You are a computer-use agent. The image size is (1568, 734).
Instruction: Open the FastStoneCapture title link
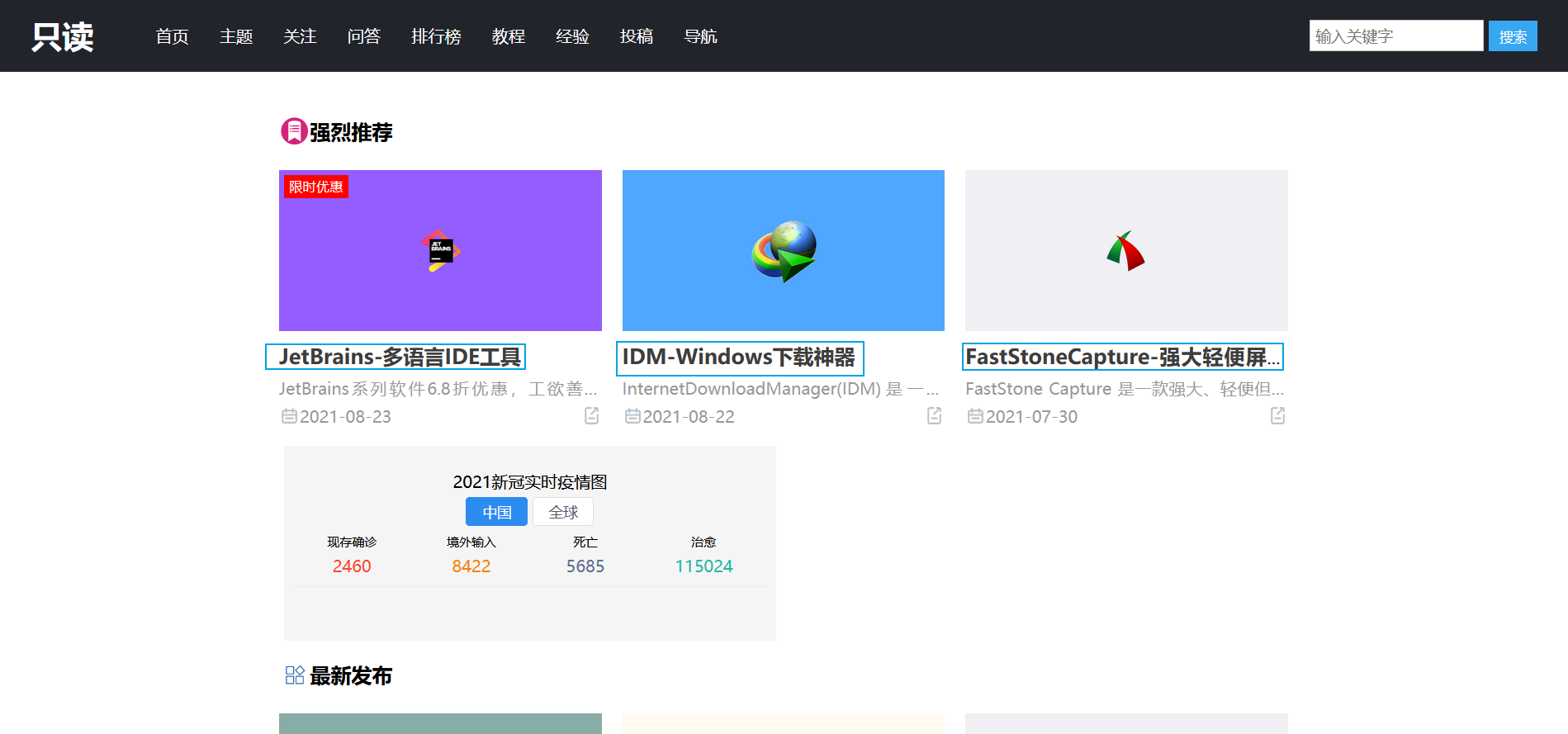1123,357
